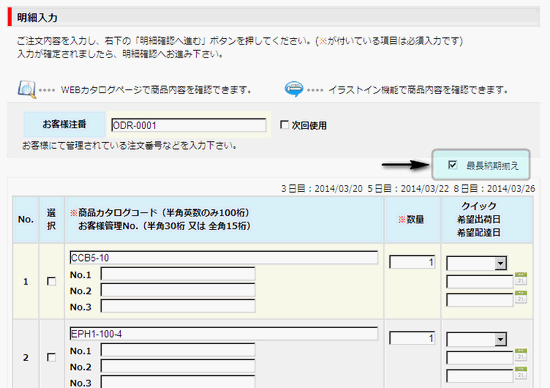Uncheck the 最長納期揃え checkbox

click(x=452, y=165)
